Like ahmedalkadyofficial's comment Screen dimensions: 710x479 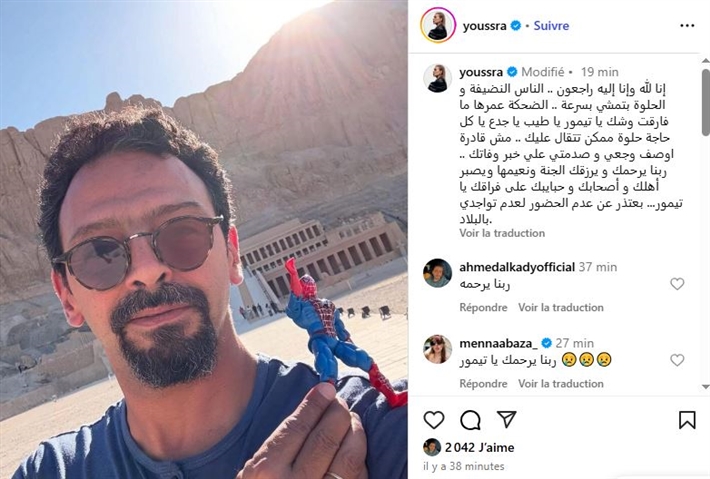pos(677,284)
